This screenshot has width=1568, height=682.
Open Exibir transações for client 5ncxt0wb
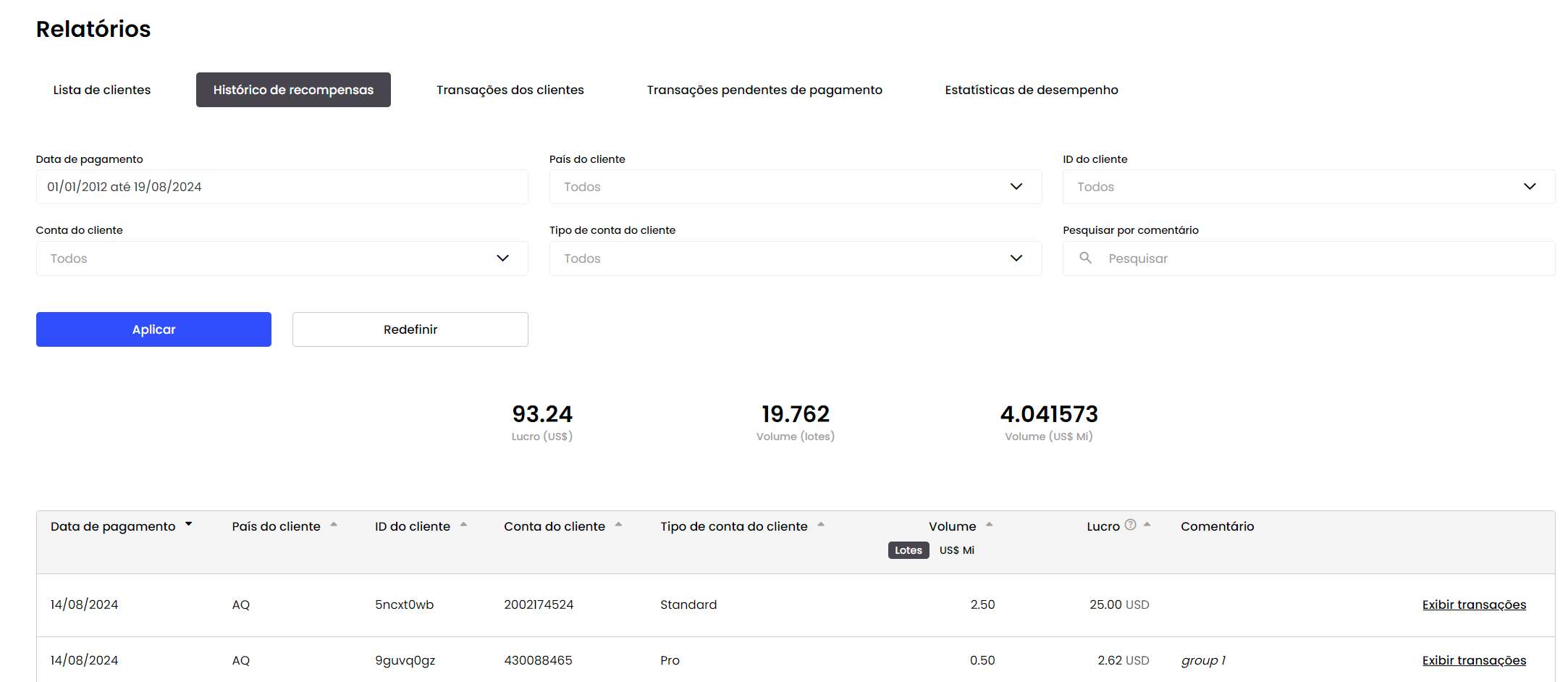(x=1474, y=605)
